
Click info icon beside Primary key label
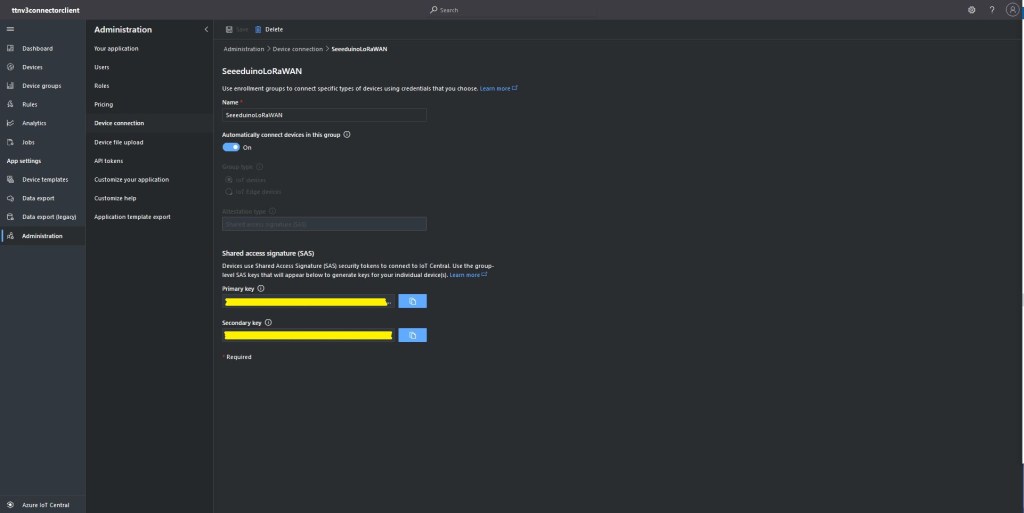tap(261, 288)
